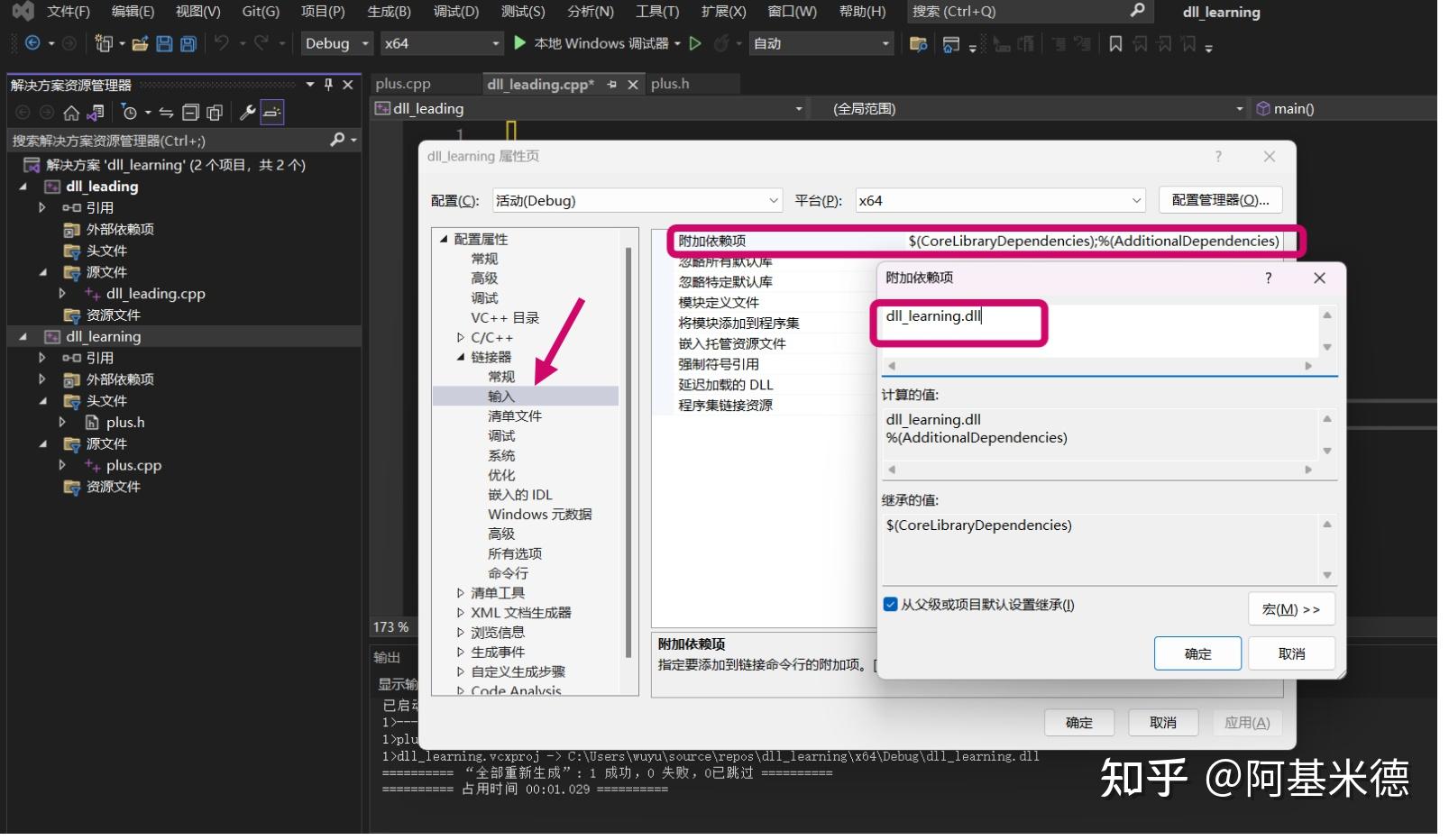Viewport: 1449px width, 840px height.
Task: Click the Visual Studio logo icon
Action: [22, 11]
